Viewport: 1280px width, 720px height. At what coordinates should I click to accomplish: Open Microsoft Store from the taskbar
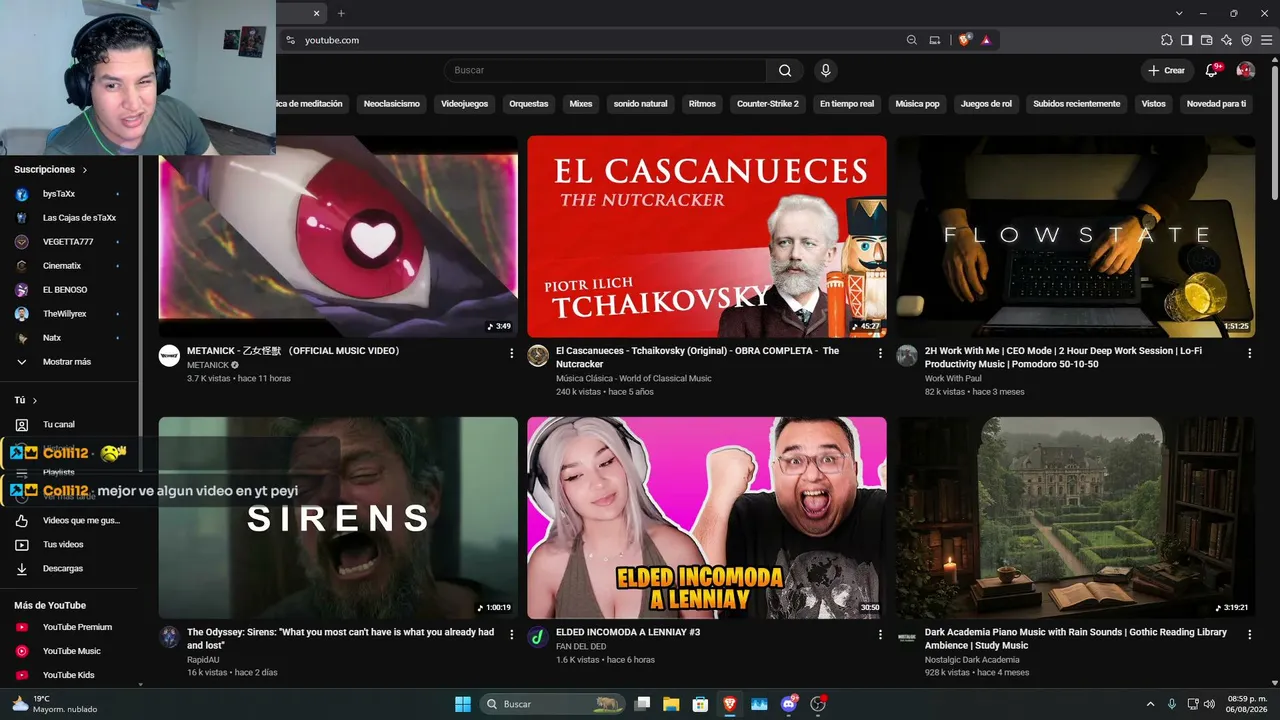(x=701, y=704)
